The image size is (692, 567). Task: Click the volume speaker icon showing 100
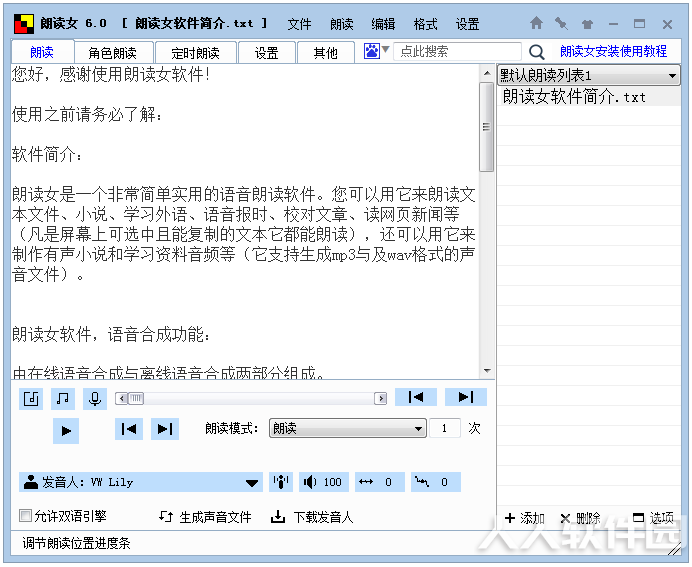(310, 482)
